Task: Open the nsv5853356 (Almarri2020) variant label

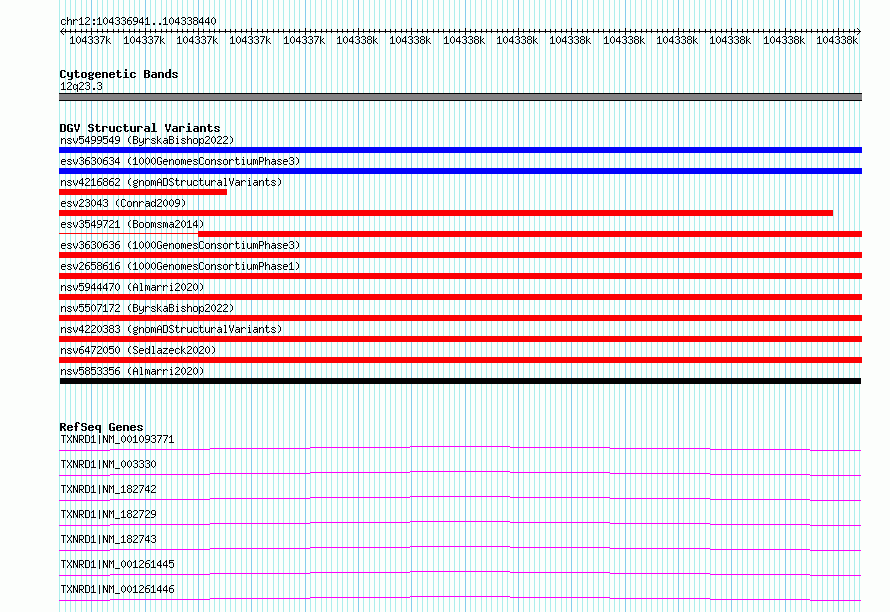Action: point(132,371)
